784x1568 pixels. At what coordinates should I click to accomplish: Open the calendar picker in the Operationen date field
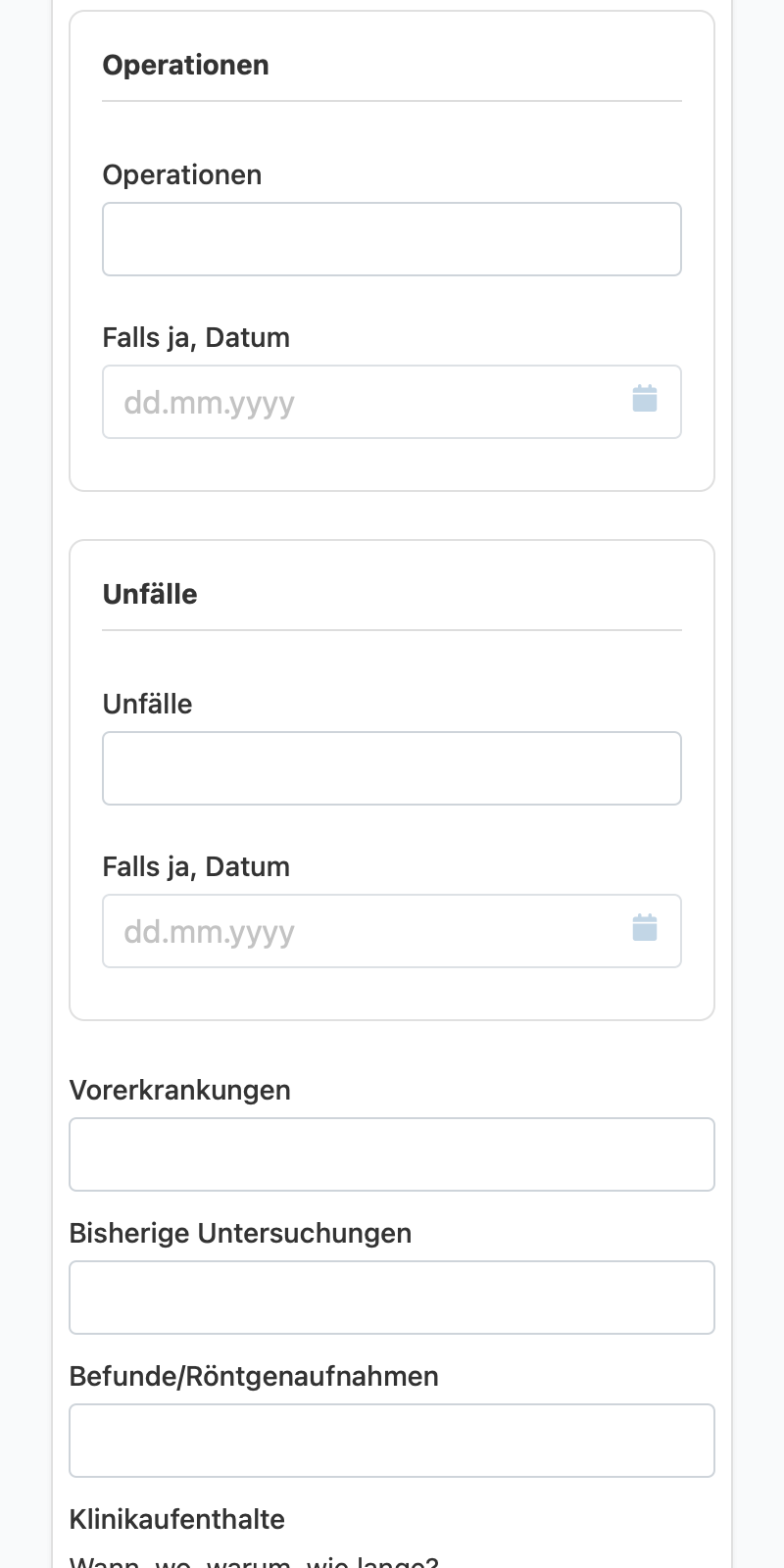[x=645, y=399]
